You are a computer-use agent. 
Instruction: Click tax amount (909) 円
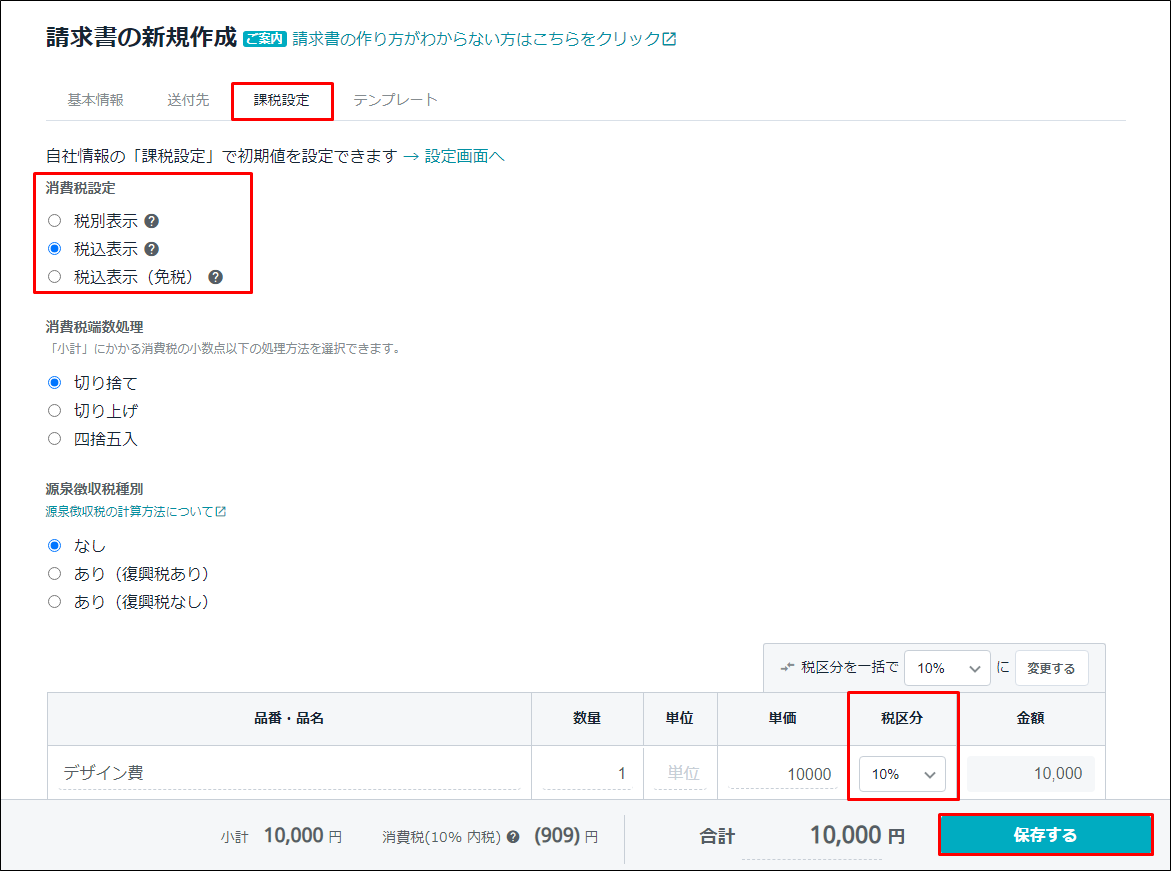pyautogui.click(x=566, y=836)
